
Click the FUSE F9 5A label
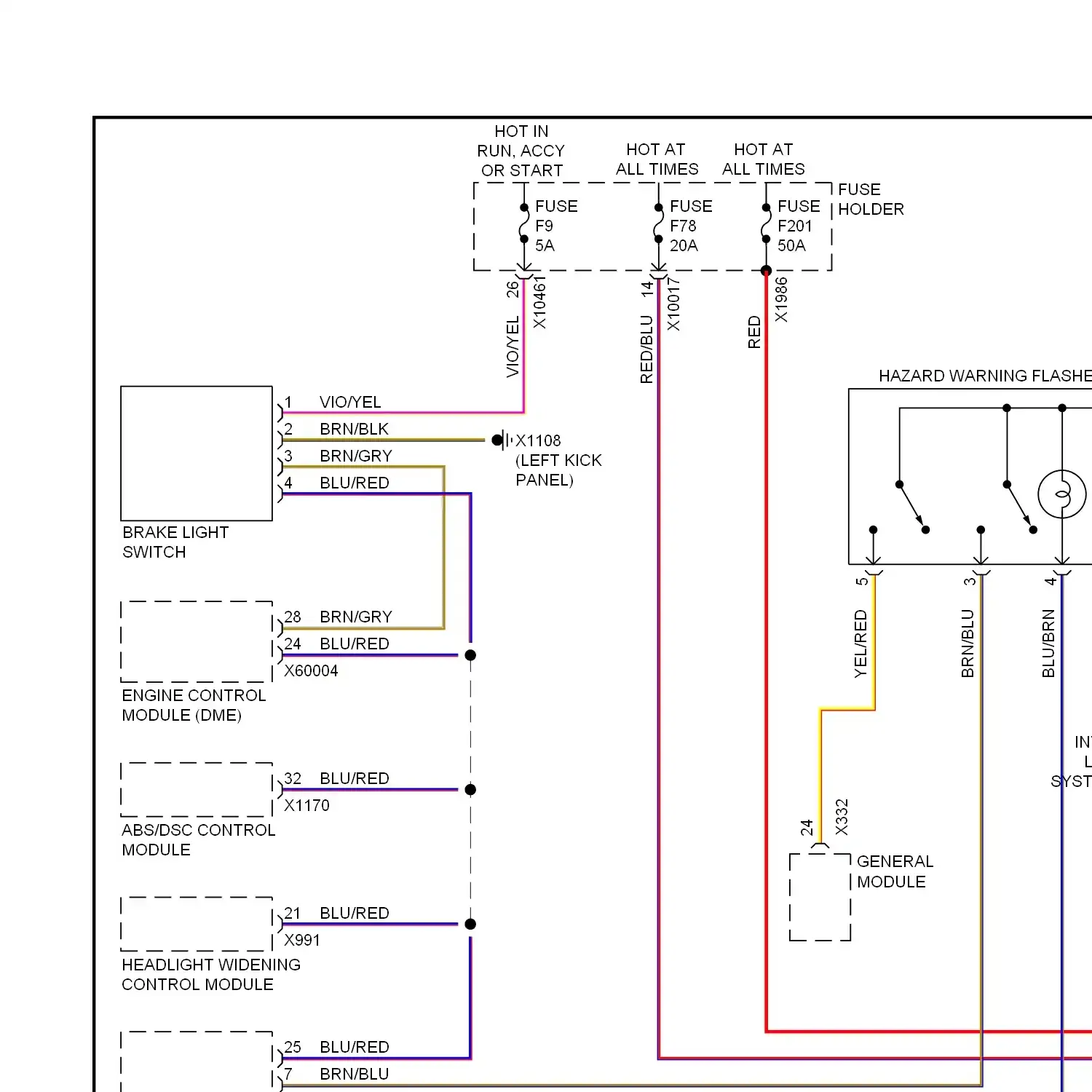click(x=556, y=226)
